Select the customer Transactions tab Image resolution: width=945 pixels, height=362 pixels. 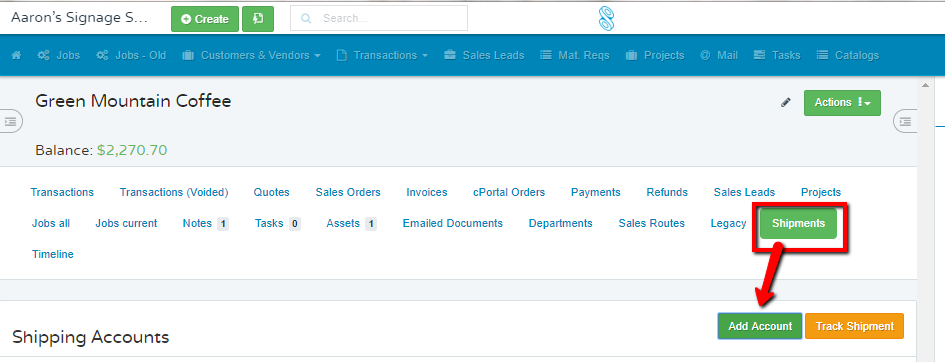62,192
